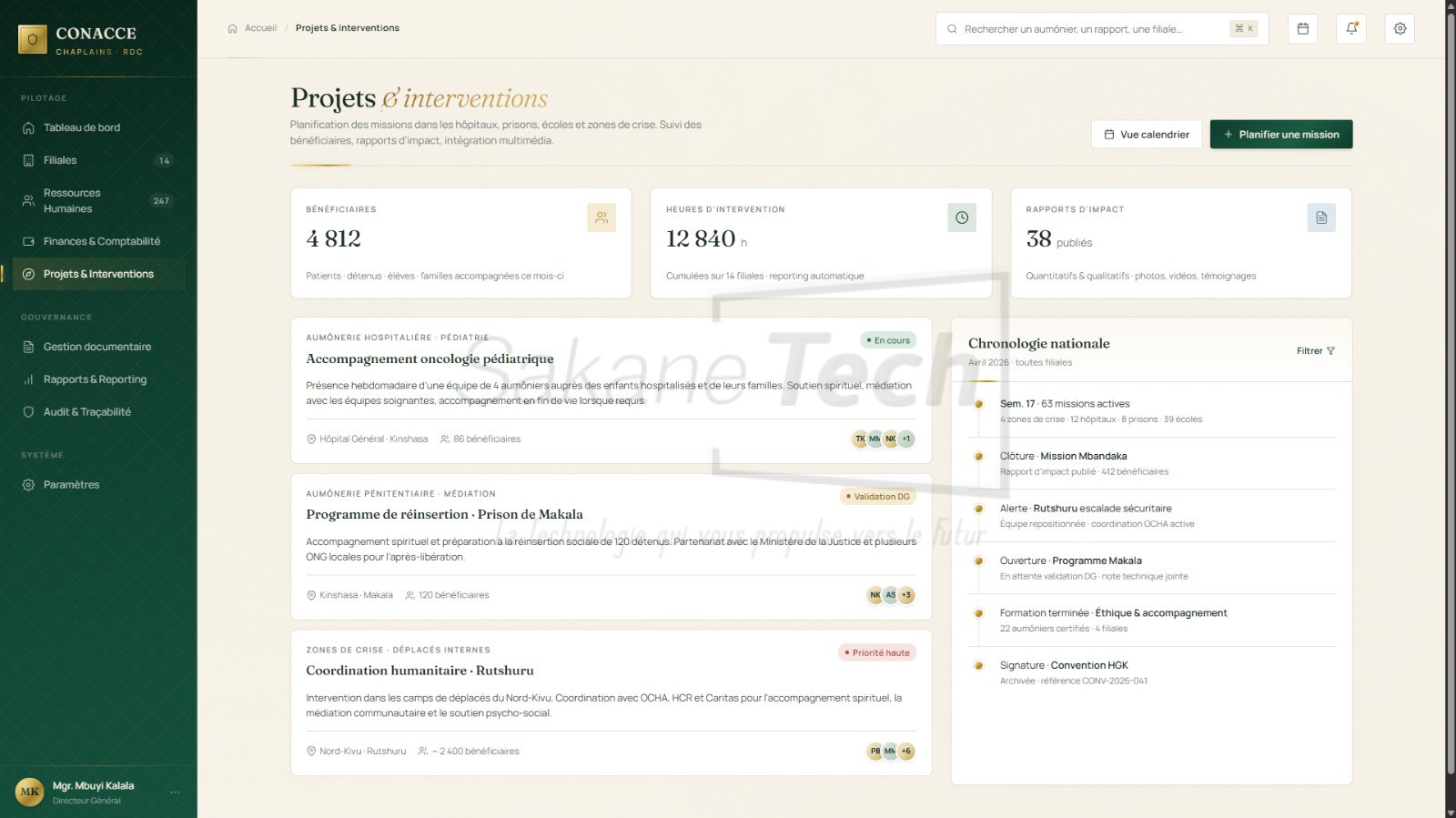
Task: Click the home icon in breadcrumb
Action: (x=232, y=28)
